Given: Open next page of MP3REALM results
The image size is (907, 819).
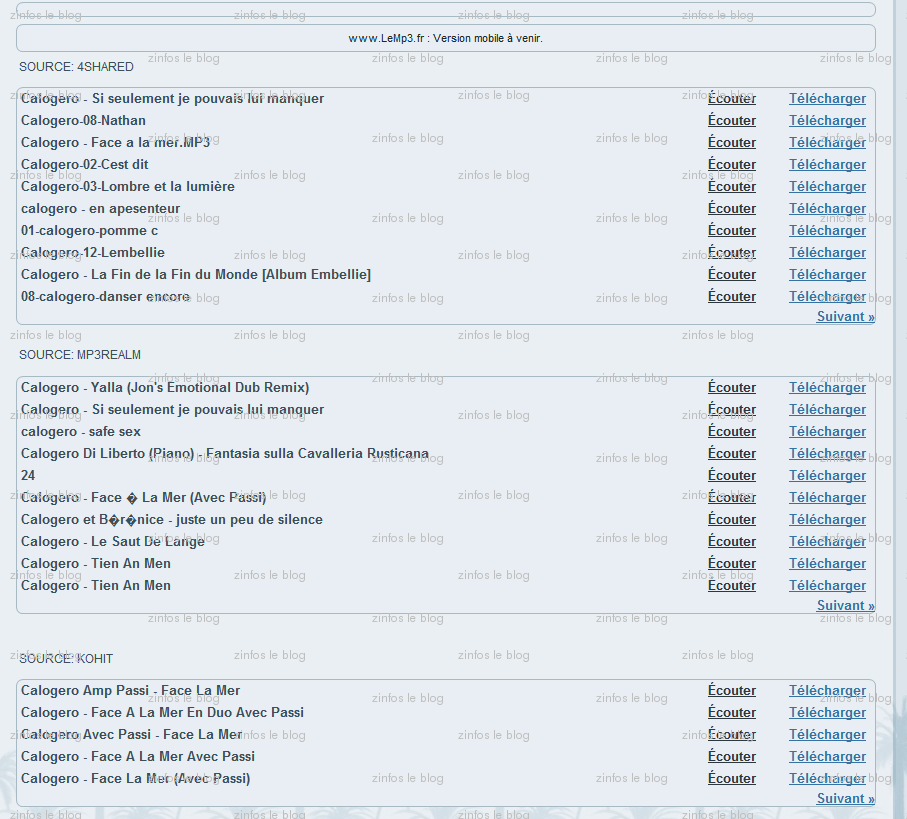Looking at the screenshot, I should point(845,605).
